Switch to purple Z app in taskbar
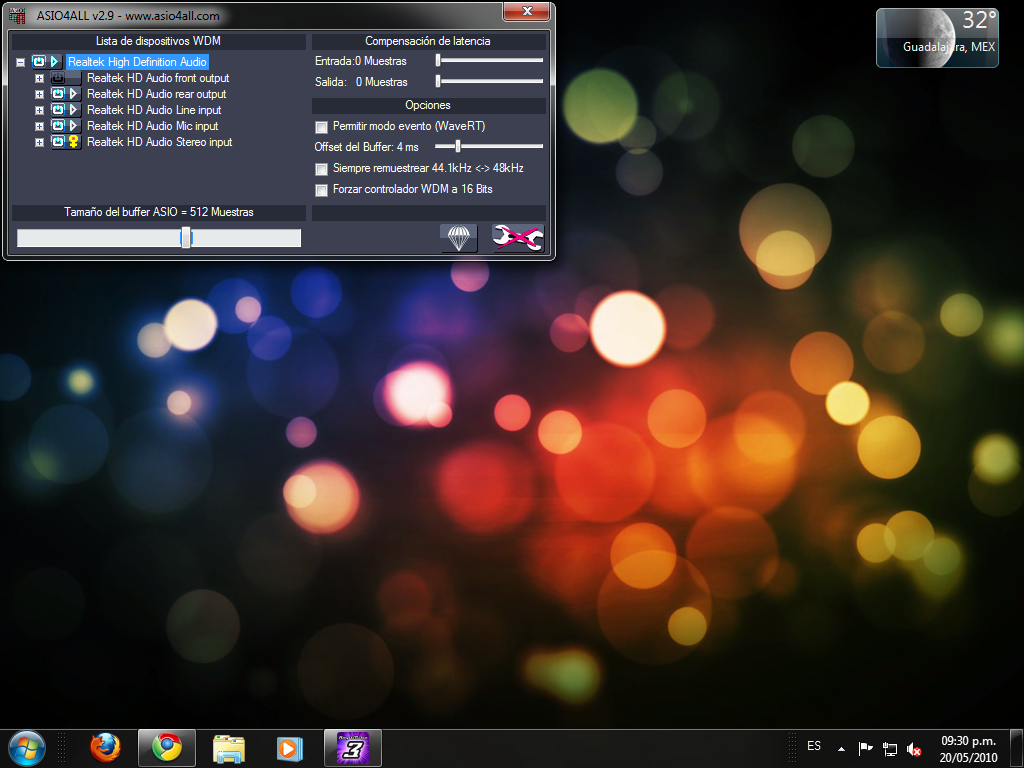The height and width of the screenshot is (768, 1024). click(353, 748)
